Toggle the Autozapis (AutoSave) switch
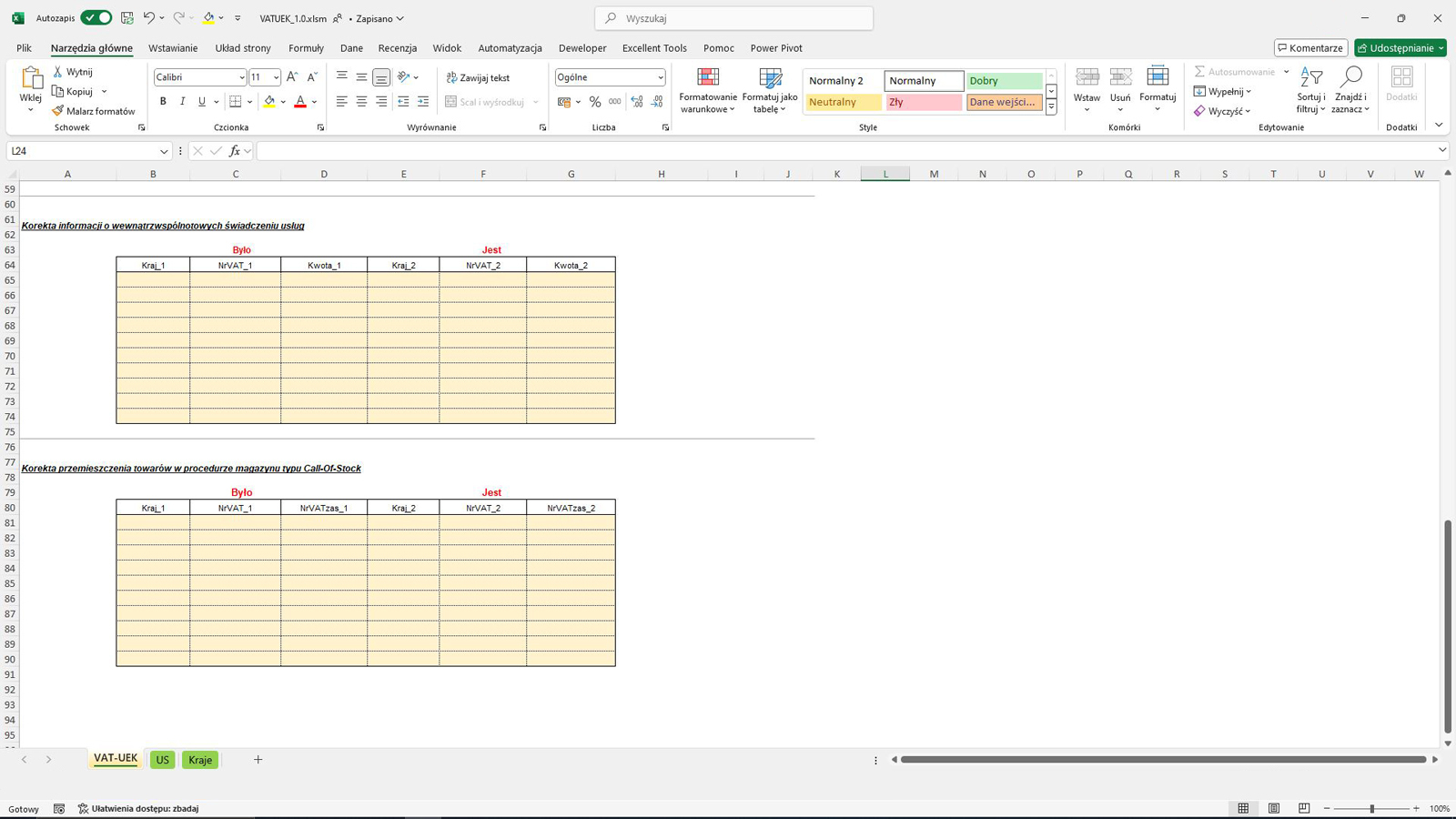The height and width of the screenshot is (819, 1456). pos(96,18)
